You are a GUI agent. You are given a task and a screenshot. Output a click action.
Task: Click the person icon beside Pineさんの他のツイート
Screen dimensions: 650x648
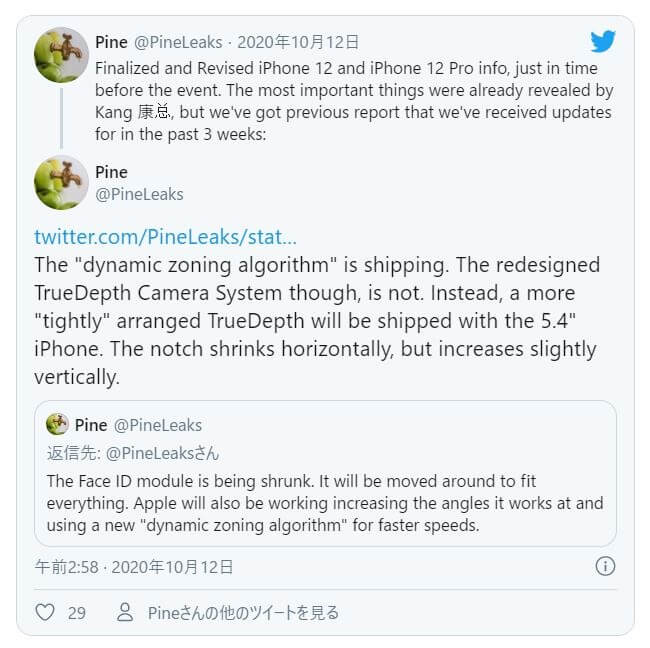[x=125, y=612]
